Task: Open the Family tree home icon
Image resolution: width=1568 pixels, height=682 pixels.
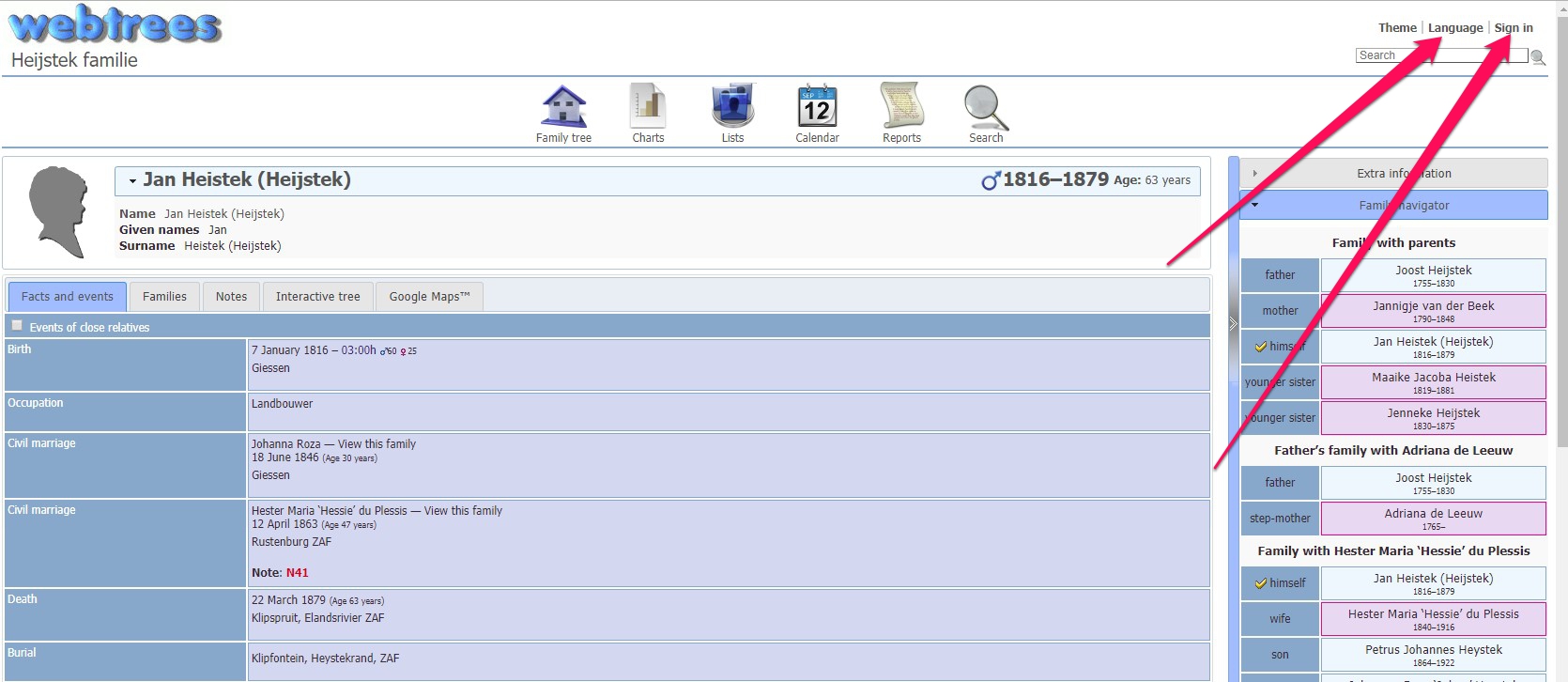Action: pos(563,106)
